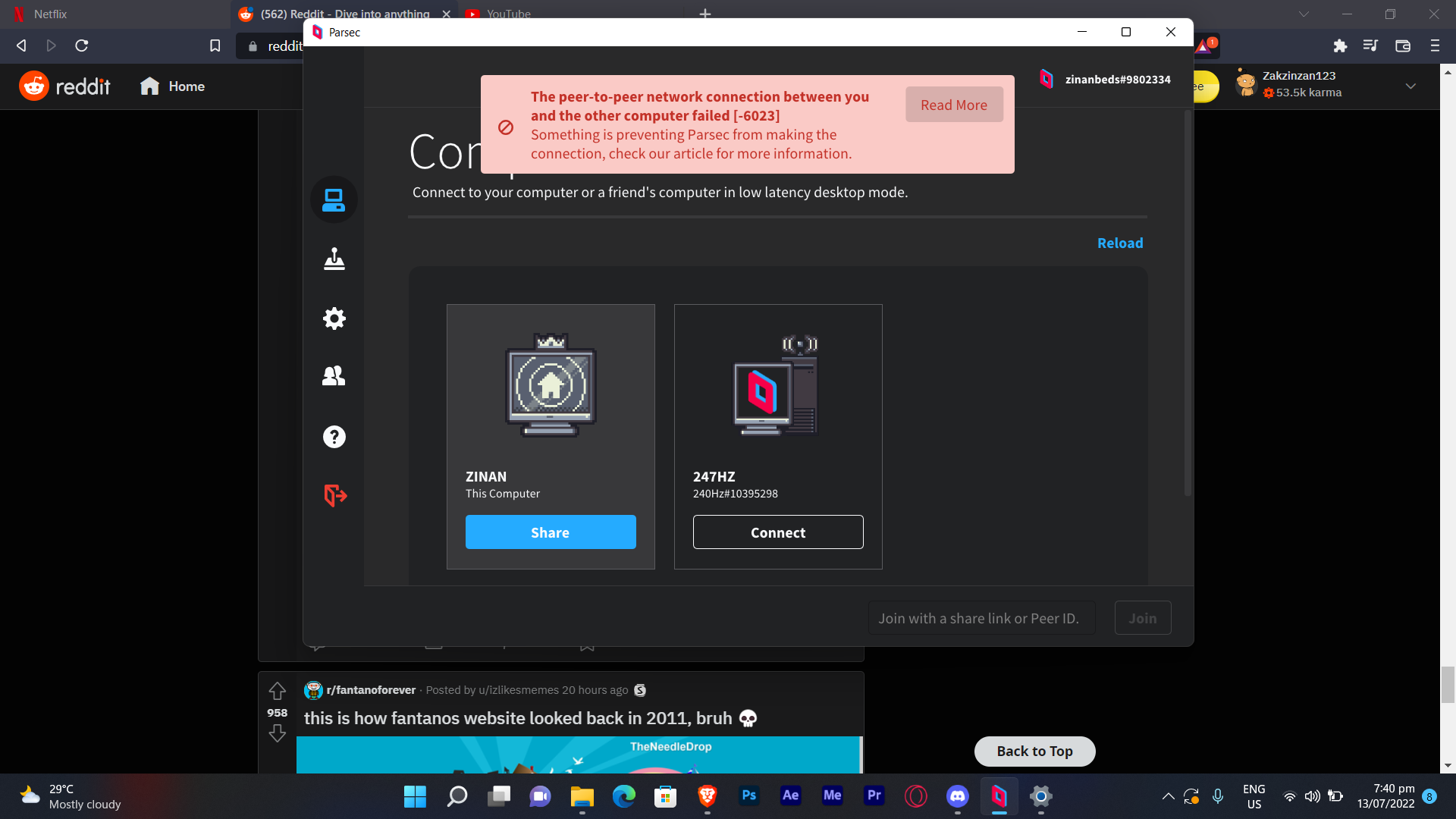Open Reddit Home dropdown

click(172, 86)
